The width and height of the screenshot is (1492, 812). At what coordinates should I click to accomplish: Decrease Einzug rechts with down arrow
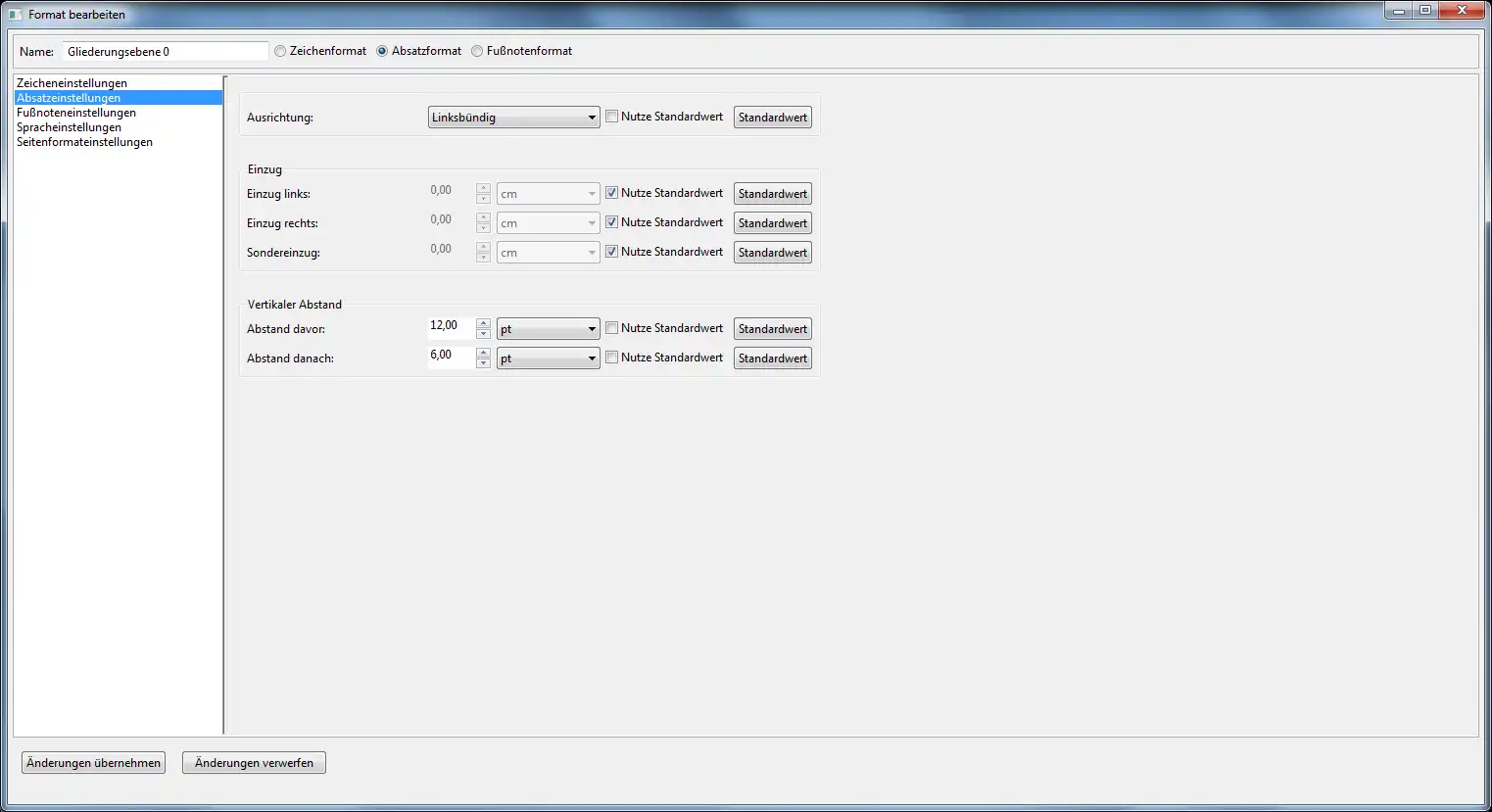483,228
